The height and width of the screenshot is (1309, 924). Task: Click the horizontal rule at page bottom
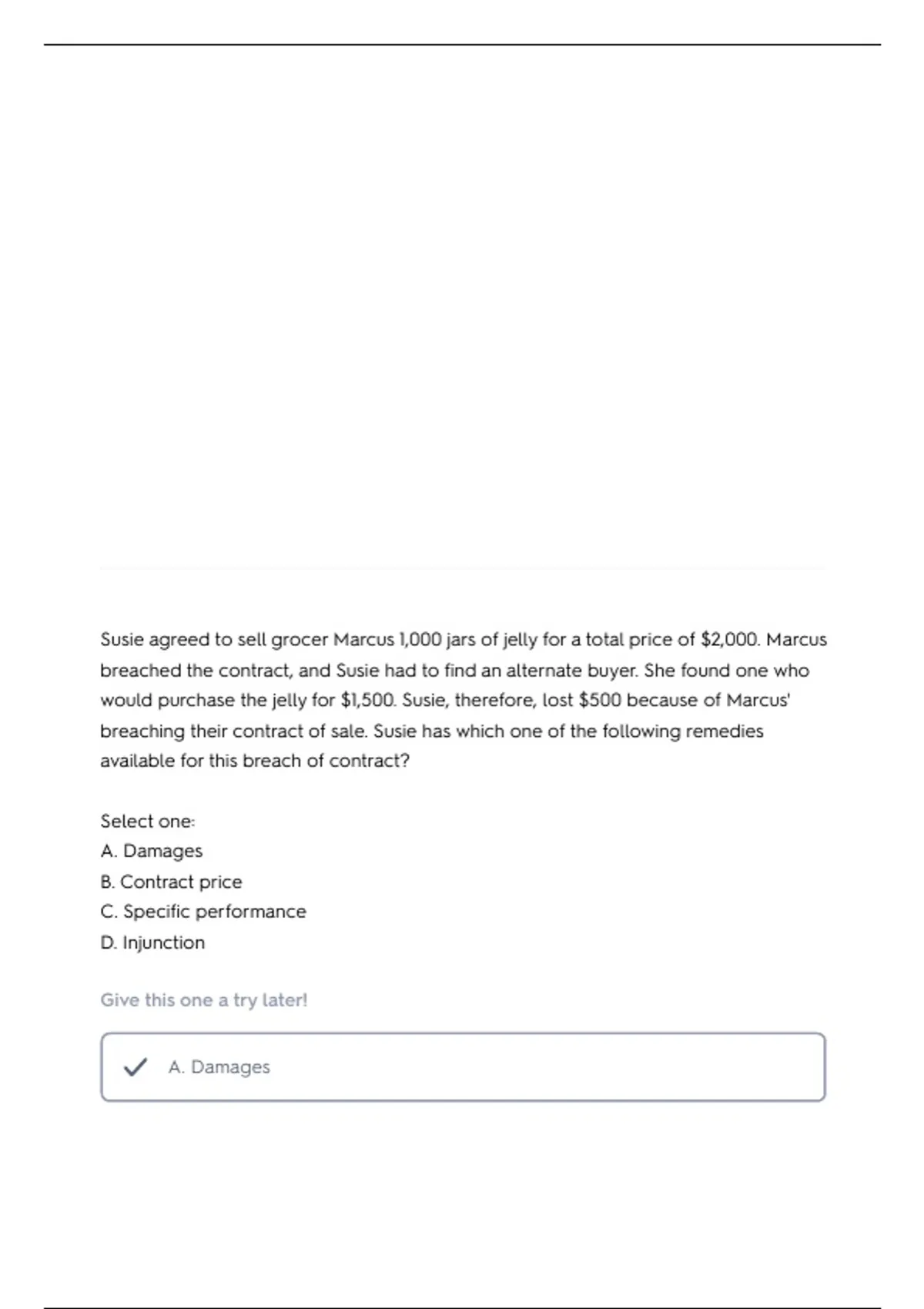pos(462,1307)
